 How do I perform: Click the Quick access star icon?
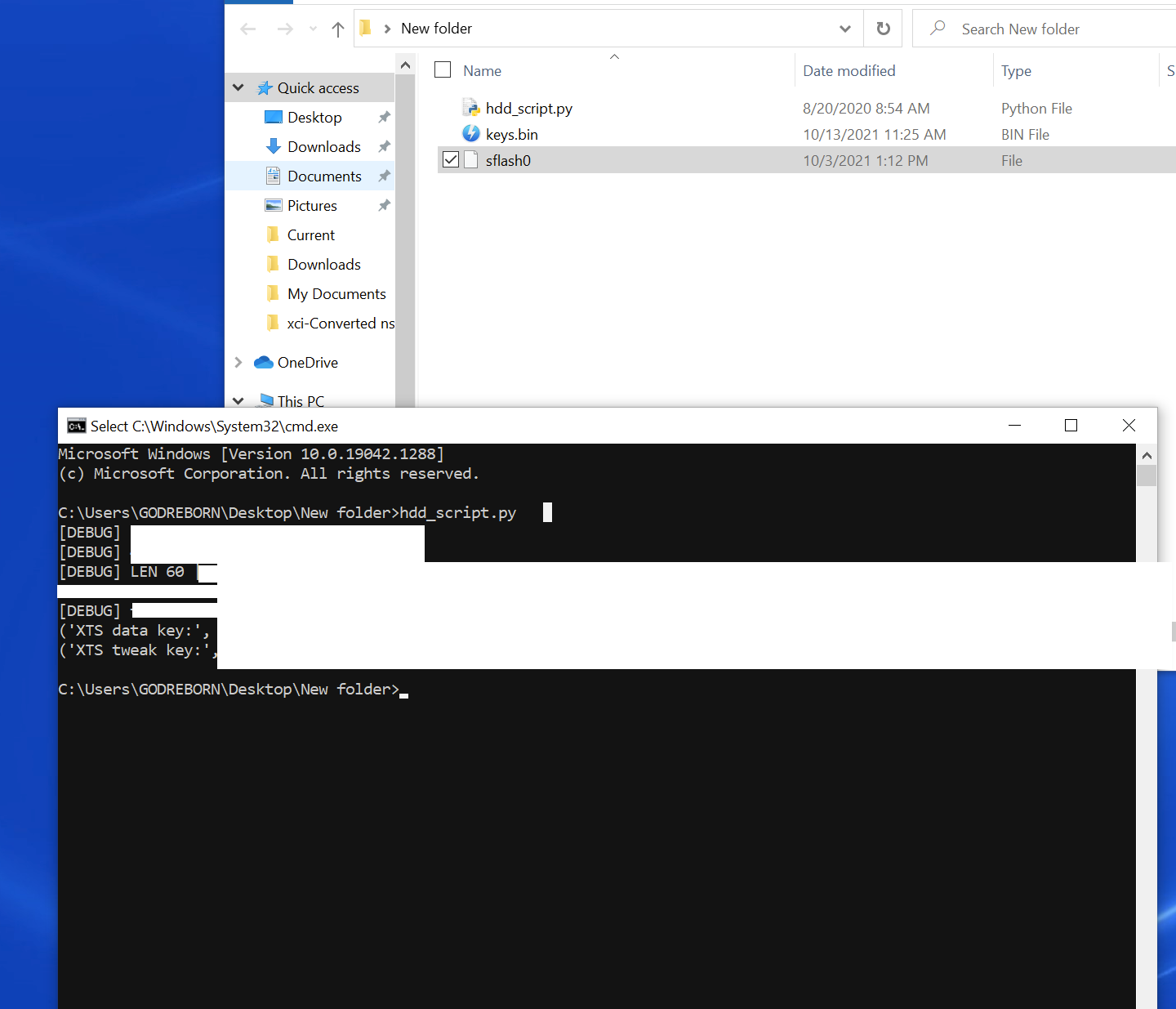265,88
